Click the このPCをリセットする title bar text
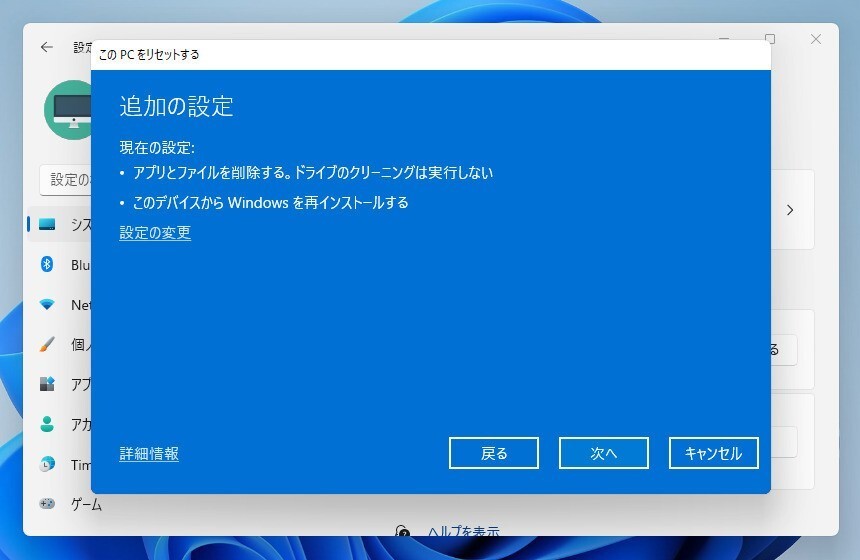 [x=149, y=54]
